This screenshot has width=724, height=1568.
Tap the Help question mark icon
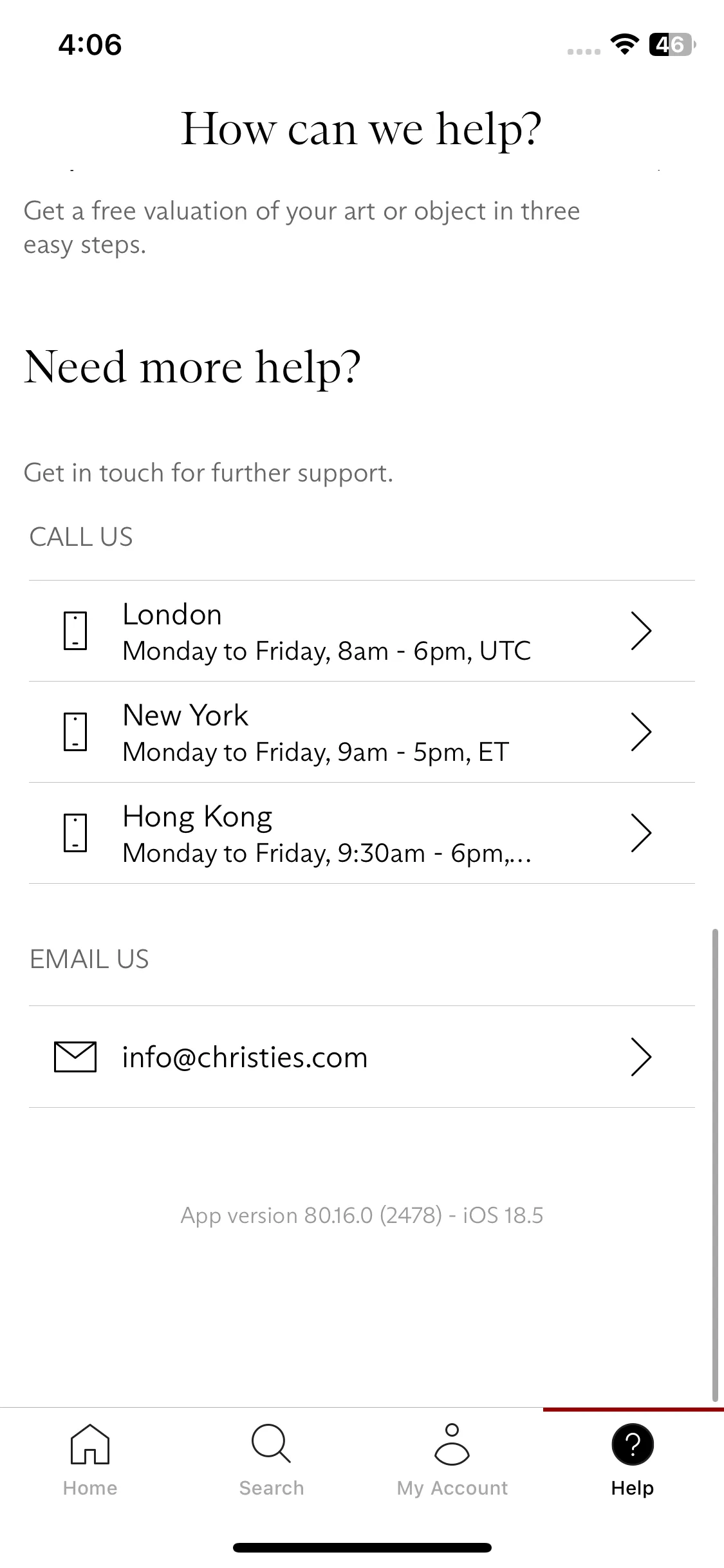633,1444
